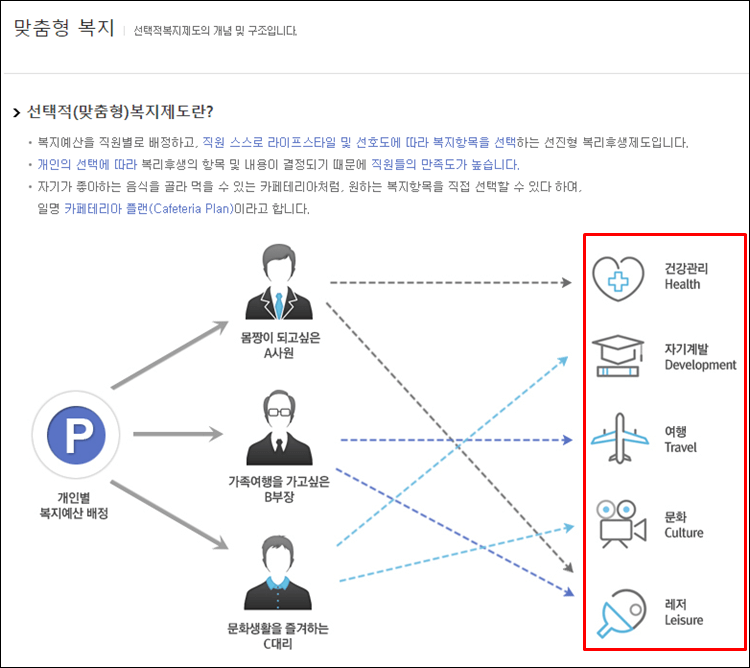Select the A사원 employee avatar
This screenshot has width=750, height=668.
point(279,282)
